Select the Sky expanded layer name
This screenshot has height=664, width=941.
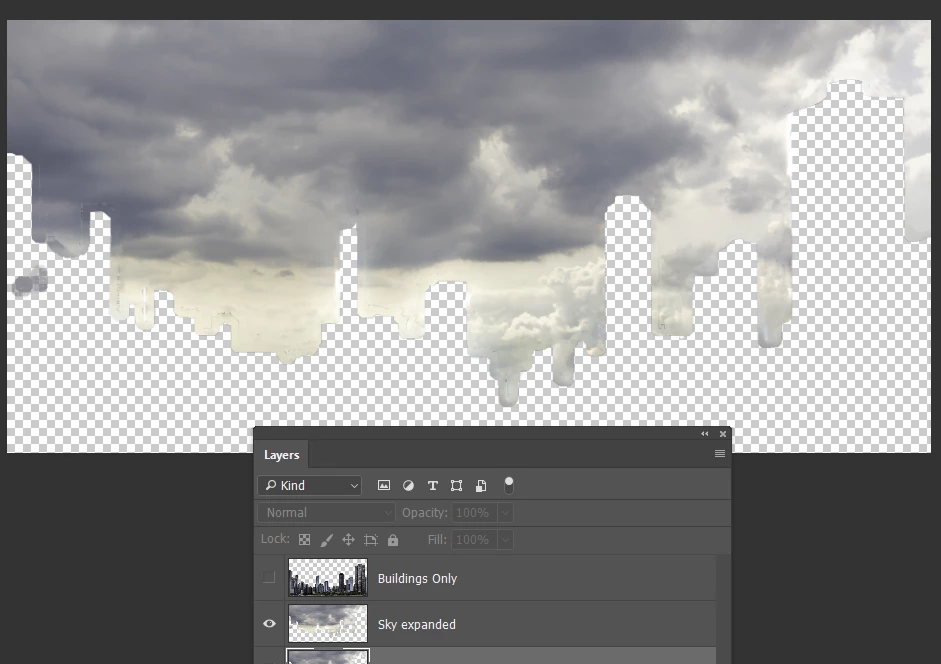point(416,624)
